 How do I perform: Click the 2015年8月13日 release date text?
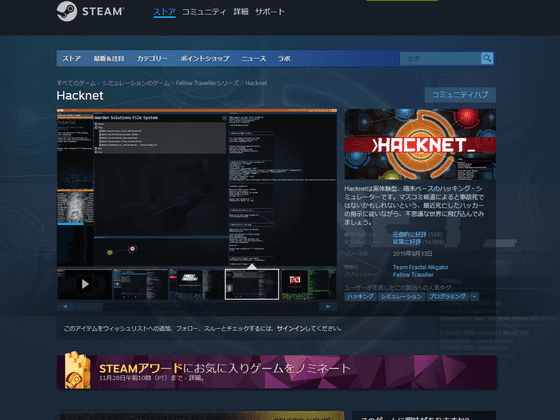click(x=412, y=254)
